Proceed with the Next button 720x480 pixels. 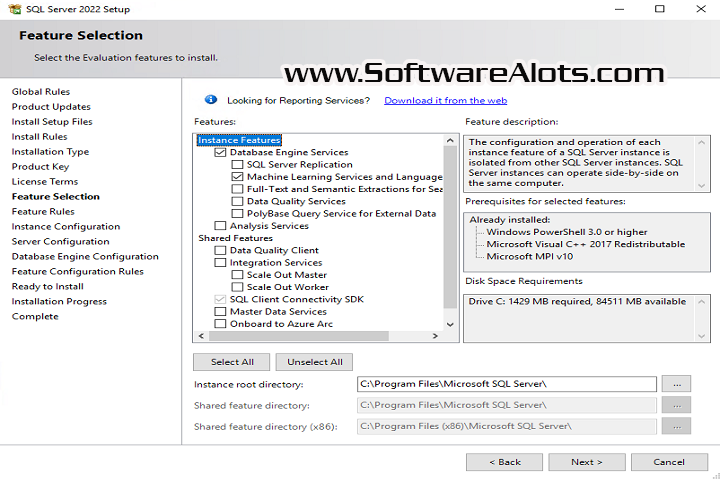coord(587,462)
